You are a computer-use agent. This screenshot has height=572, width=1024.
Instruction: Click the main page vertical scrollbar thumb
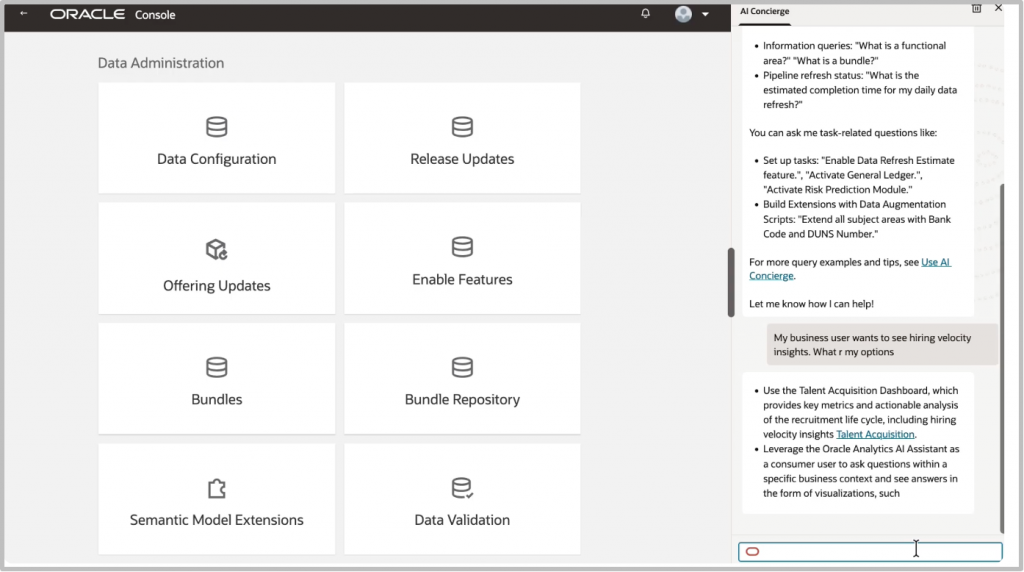731,282
